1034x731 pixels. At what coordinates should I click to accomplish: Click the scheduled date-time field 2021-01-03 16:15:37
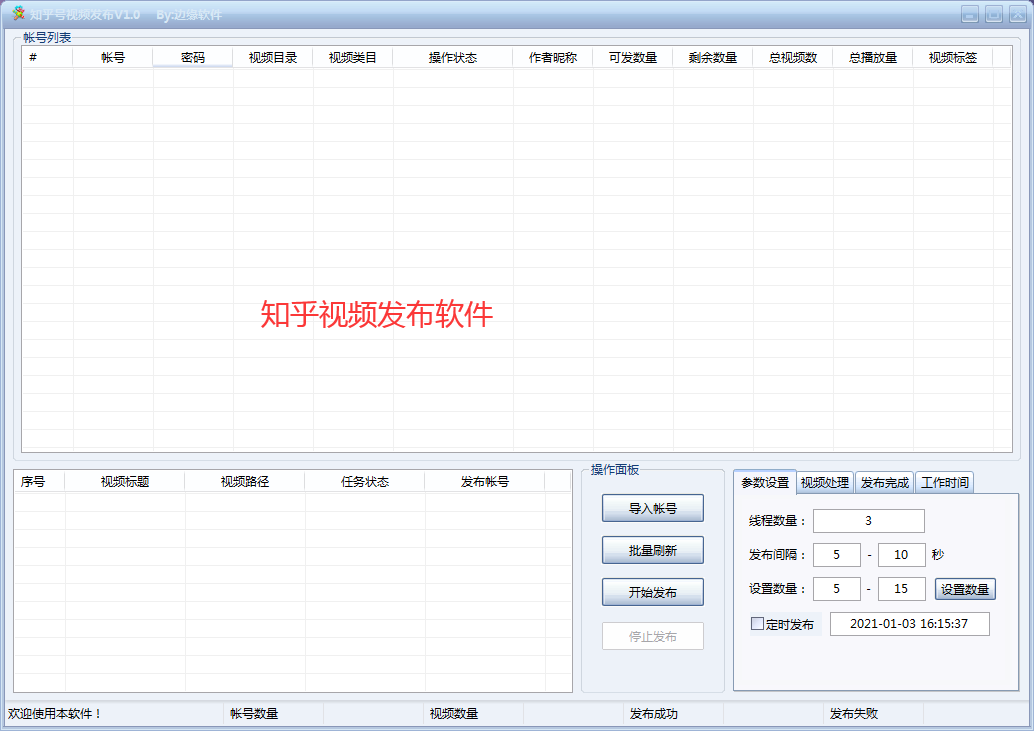click(909, 624)
